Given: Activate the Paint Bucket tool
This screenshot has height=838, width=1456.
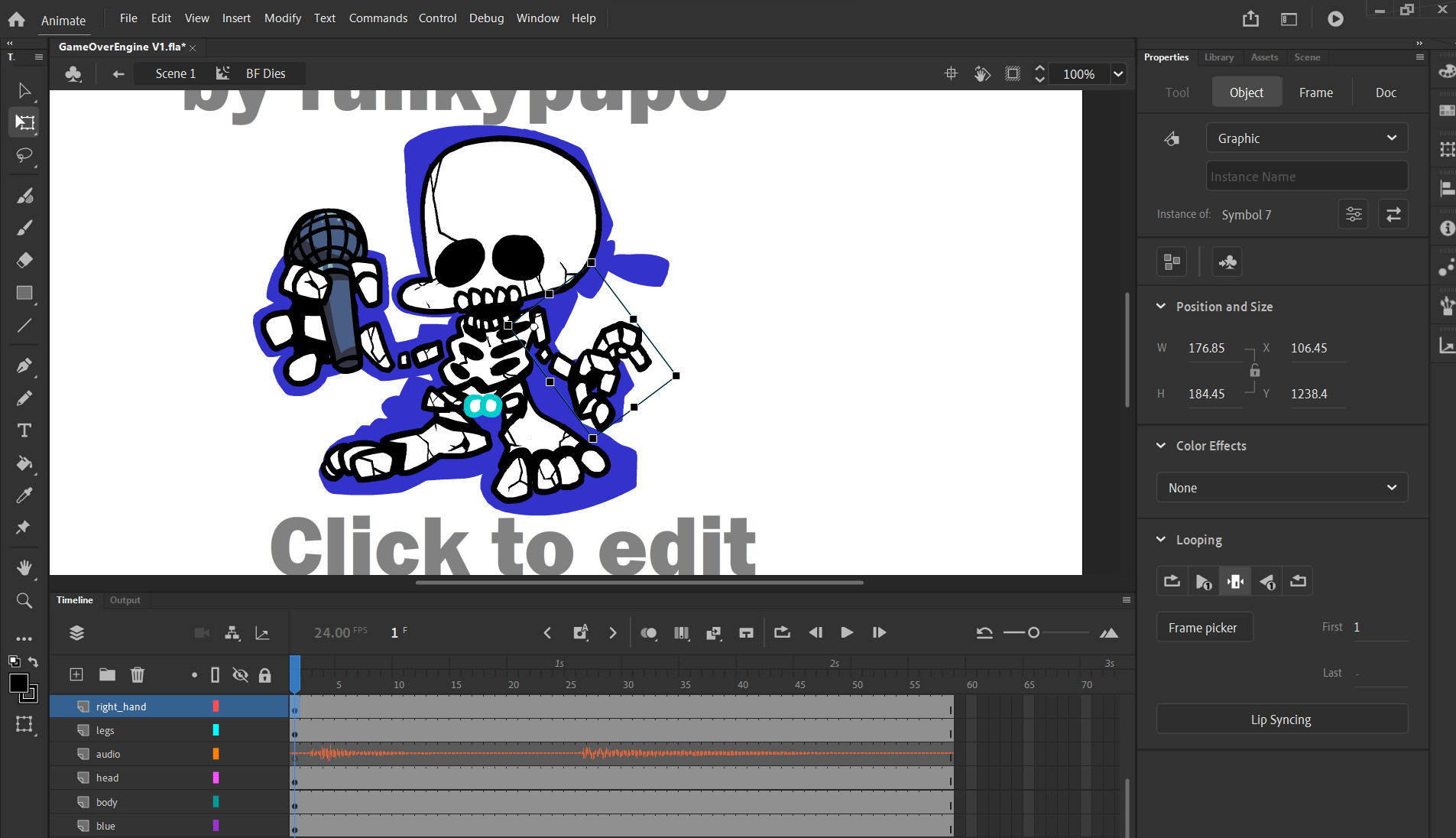Looking at the screenshot, I should point(25,464).
